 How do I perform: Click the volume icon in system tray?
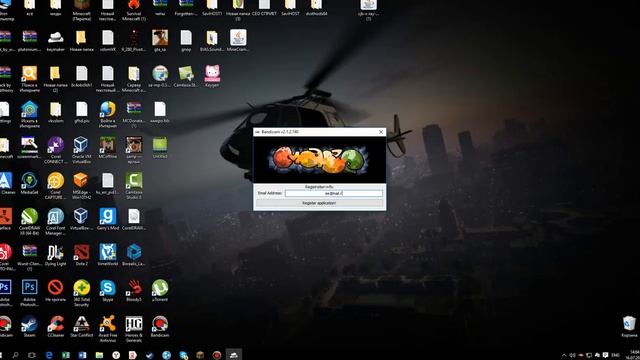572,355
